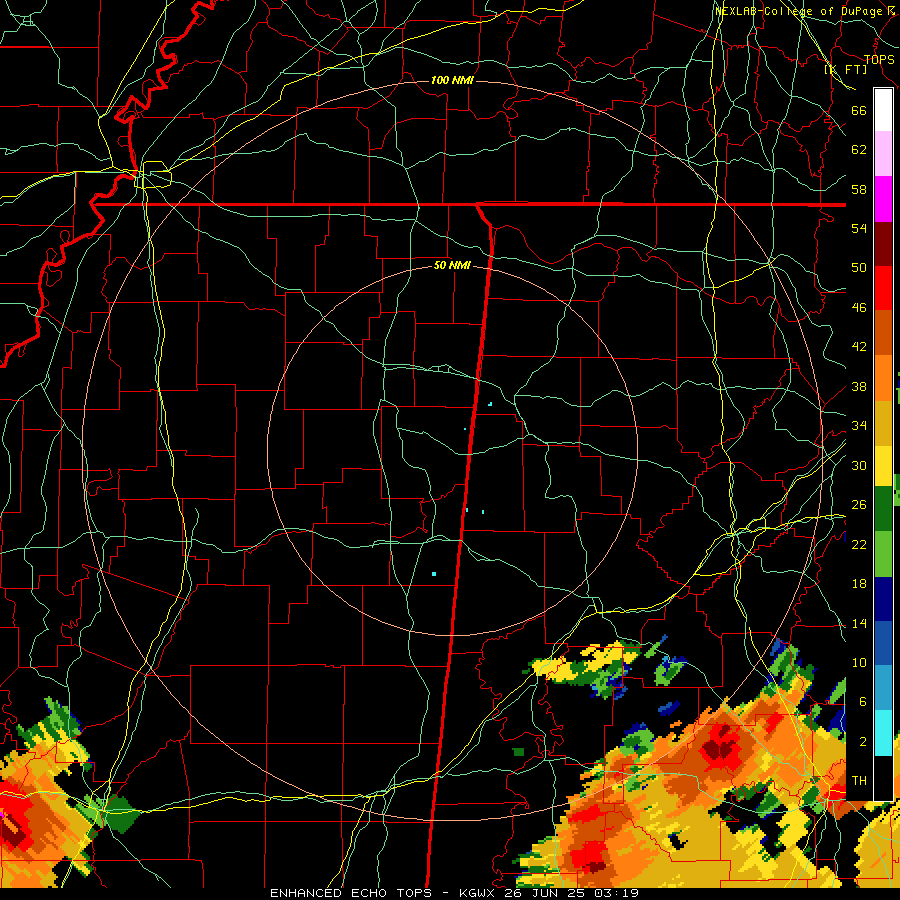Viewport: 900px width, 900px height.
Task: Click the "38" legend value
Action: tap(859, 386)
